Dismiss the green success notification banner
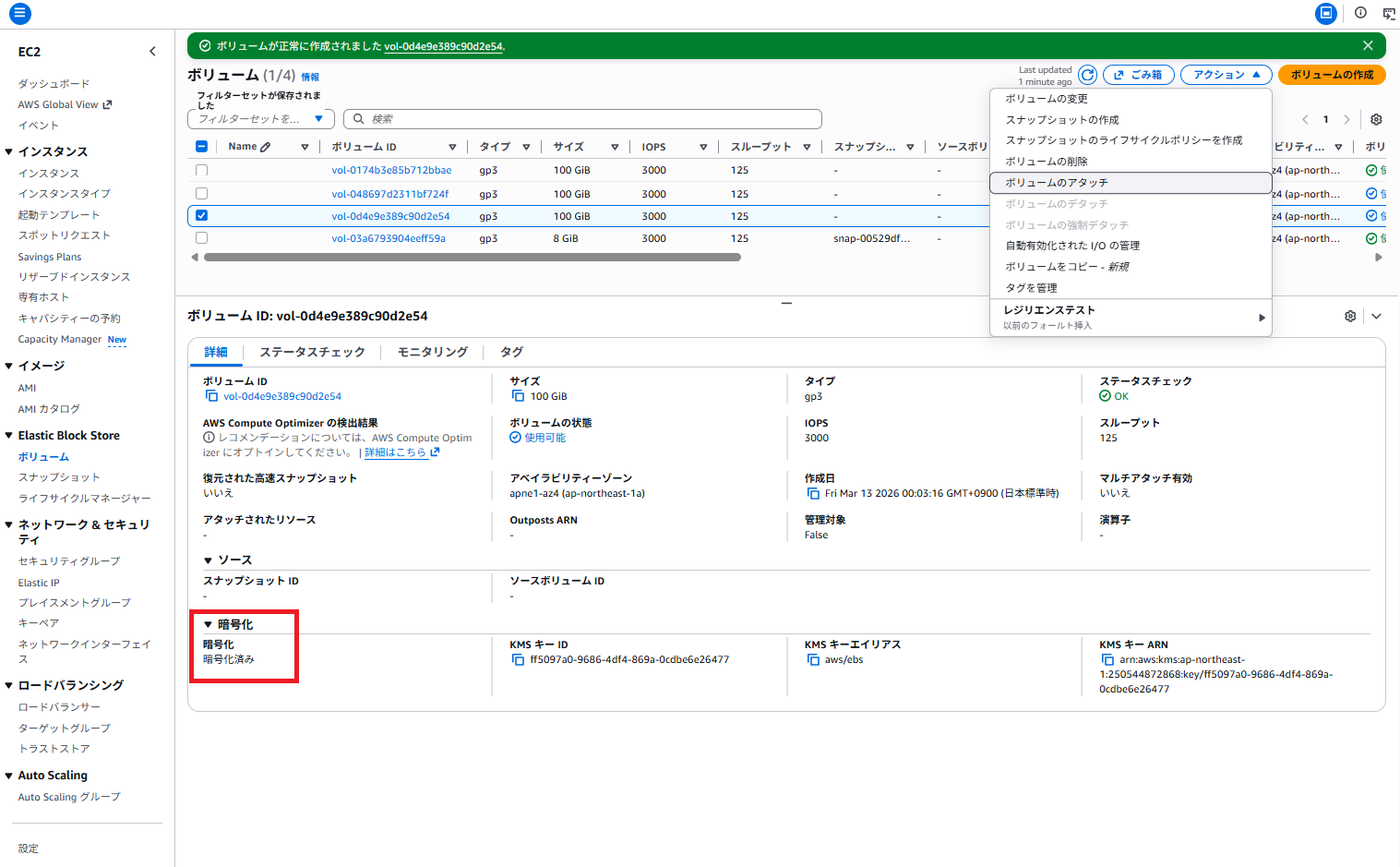This screenshot has height=867, width=1400. pyautogui.click(x=1368, y=45)
